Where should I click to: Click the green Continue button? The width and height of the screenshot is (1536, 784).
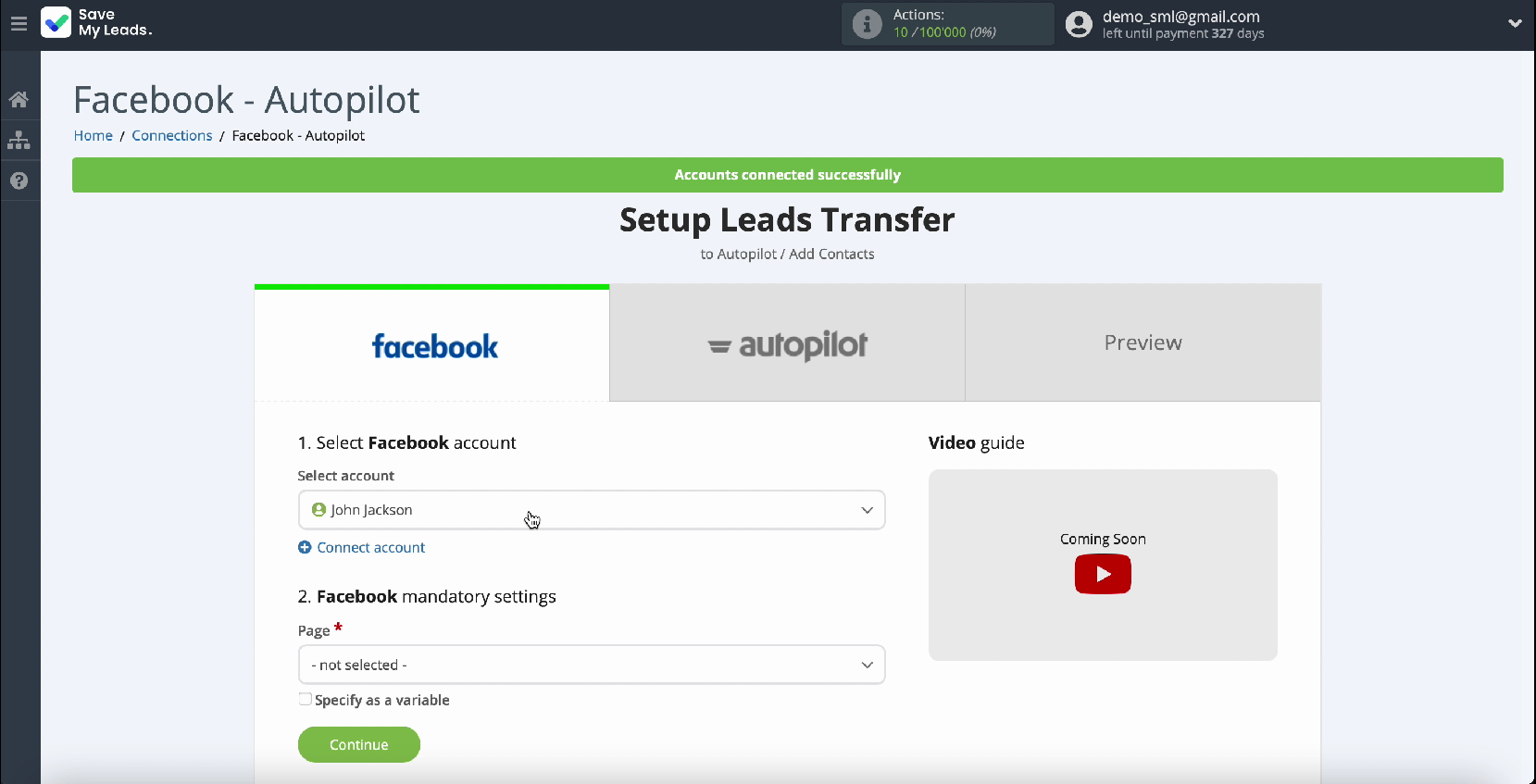[x=359, y=744]
